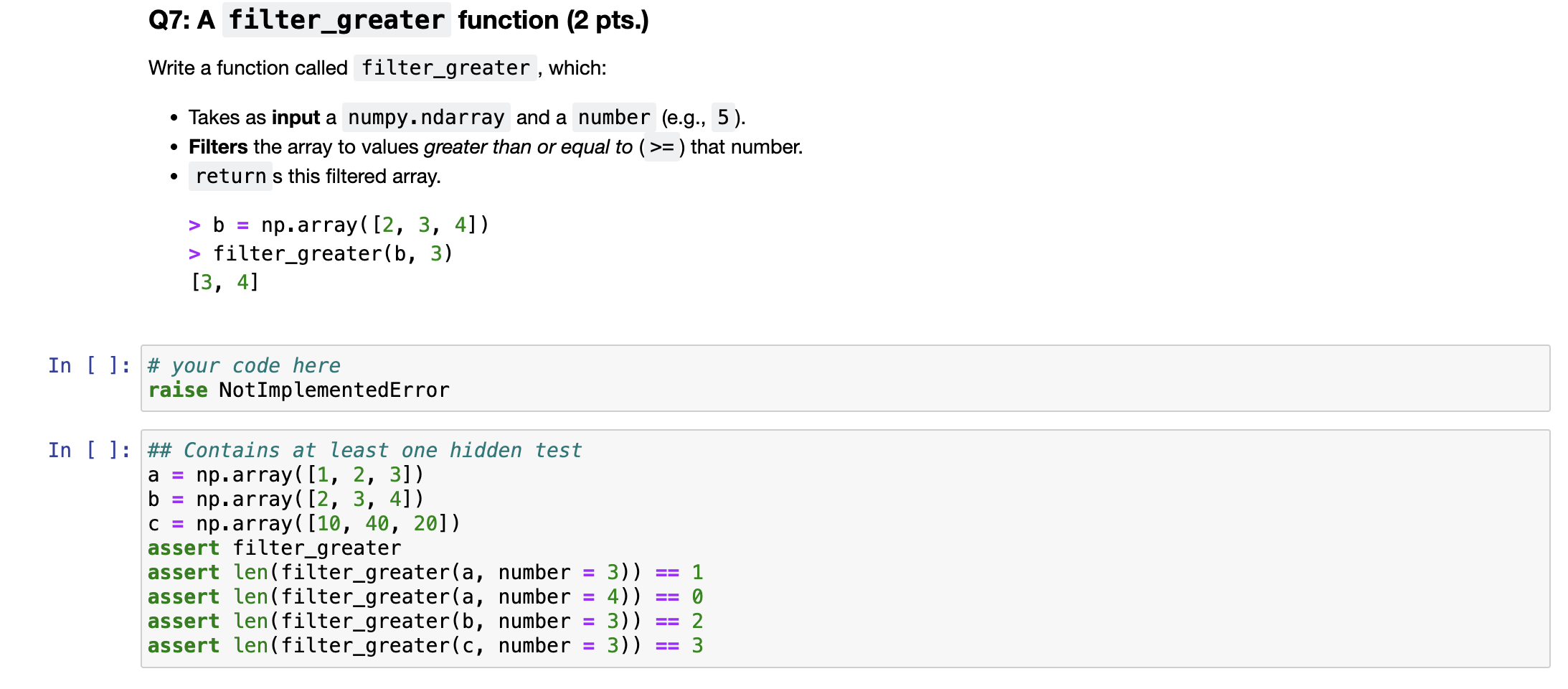Click the test-cell line 'b = np.array([2, 3, 4])'
1568x689 pixels.
(286, 499)
